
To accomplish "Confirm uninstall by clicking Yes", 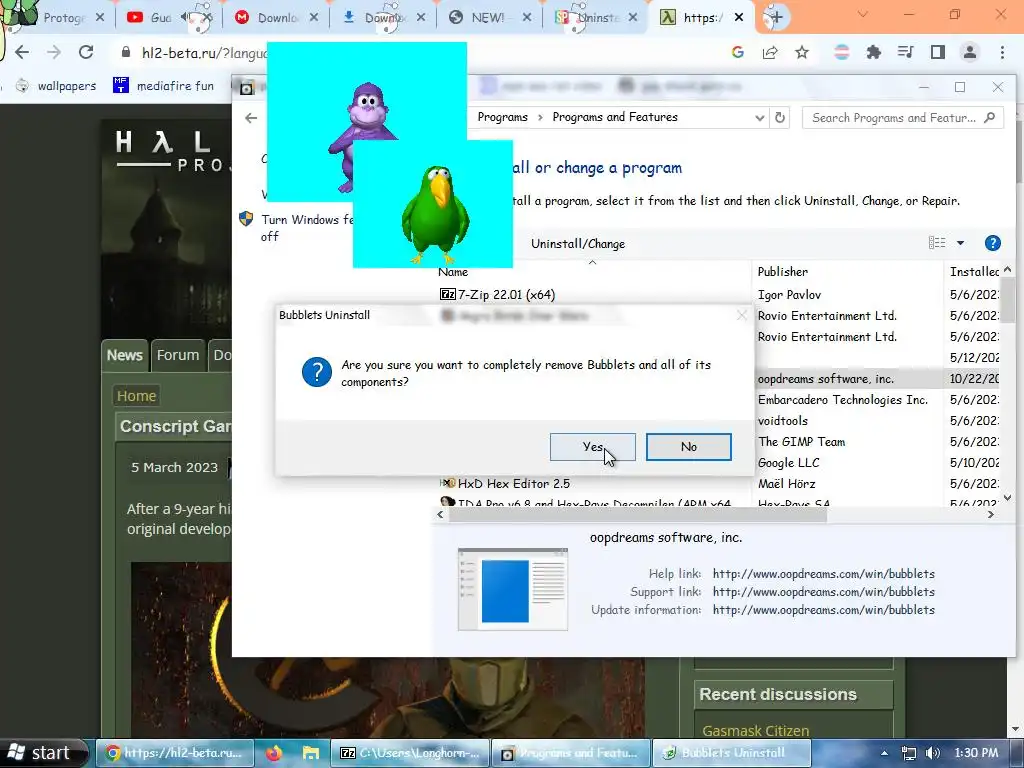I will tap(592, 447).
